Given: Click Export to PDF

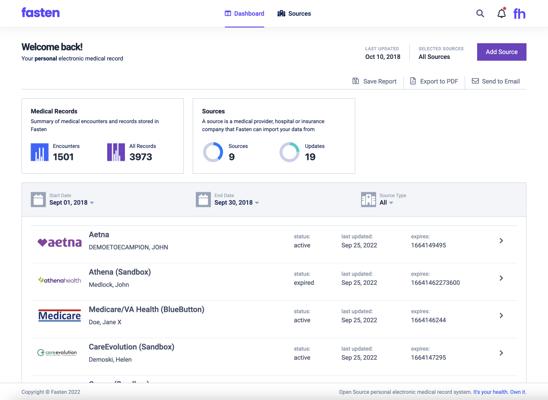Looking at the screenshot, I should coord(434,81).
